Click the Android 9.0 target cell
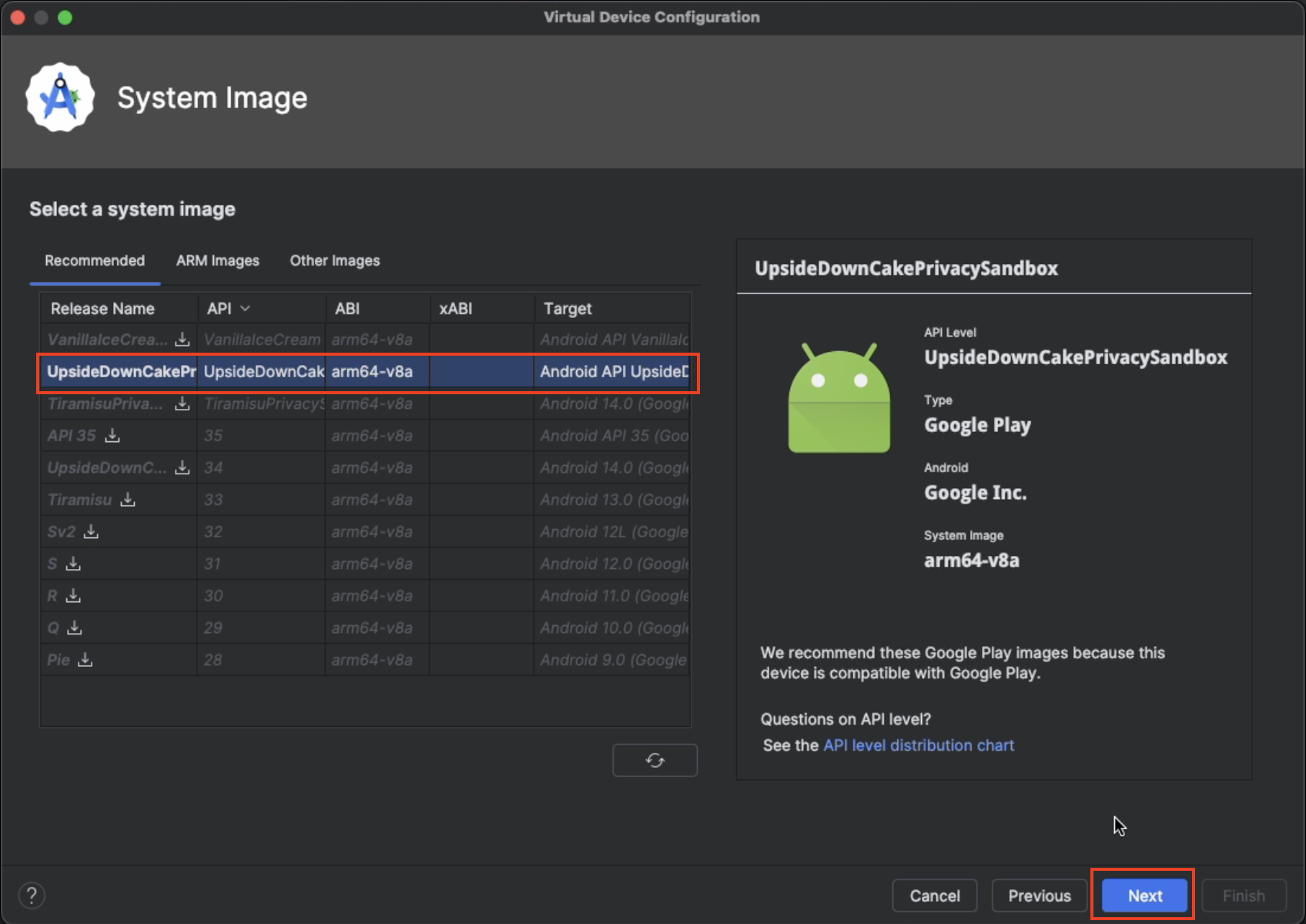 [612, 660]
